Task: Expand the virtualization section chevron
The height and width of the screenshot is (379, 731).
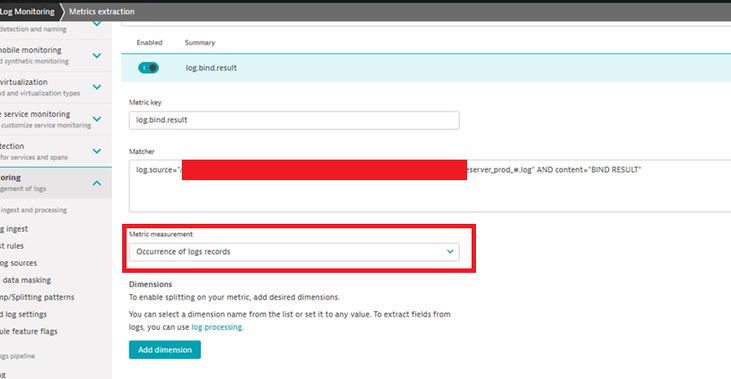Action: coord(97,87)
